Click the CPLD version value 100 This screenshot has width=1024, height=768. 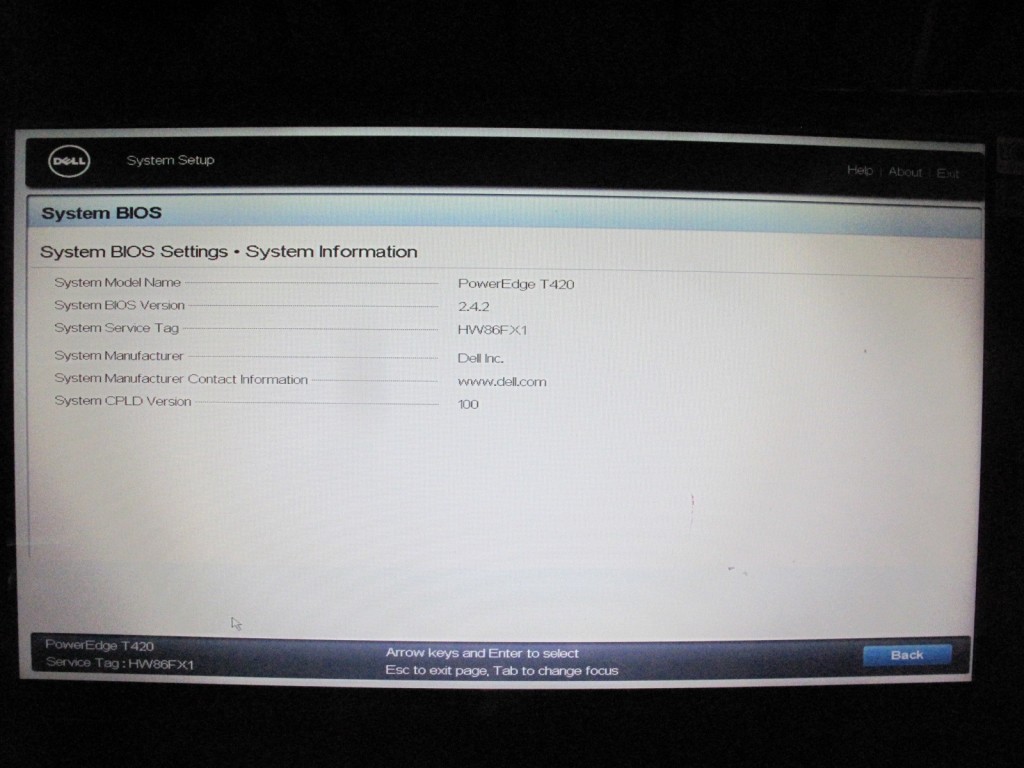tap(468, 405)
